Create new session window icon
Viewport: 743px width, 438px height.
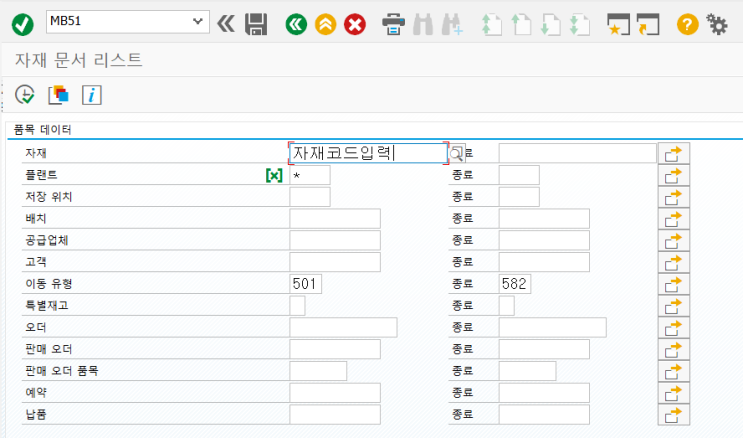tap(618, 24)
